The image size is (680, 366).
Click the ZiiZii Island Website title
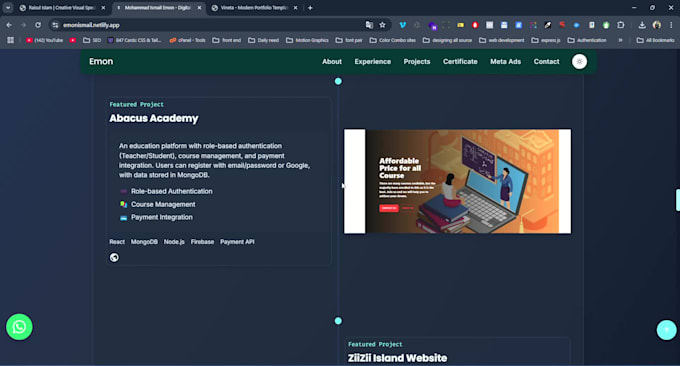(397, 358)
